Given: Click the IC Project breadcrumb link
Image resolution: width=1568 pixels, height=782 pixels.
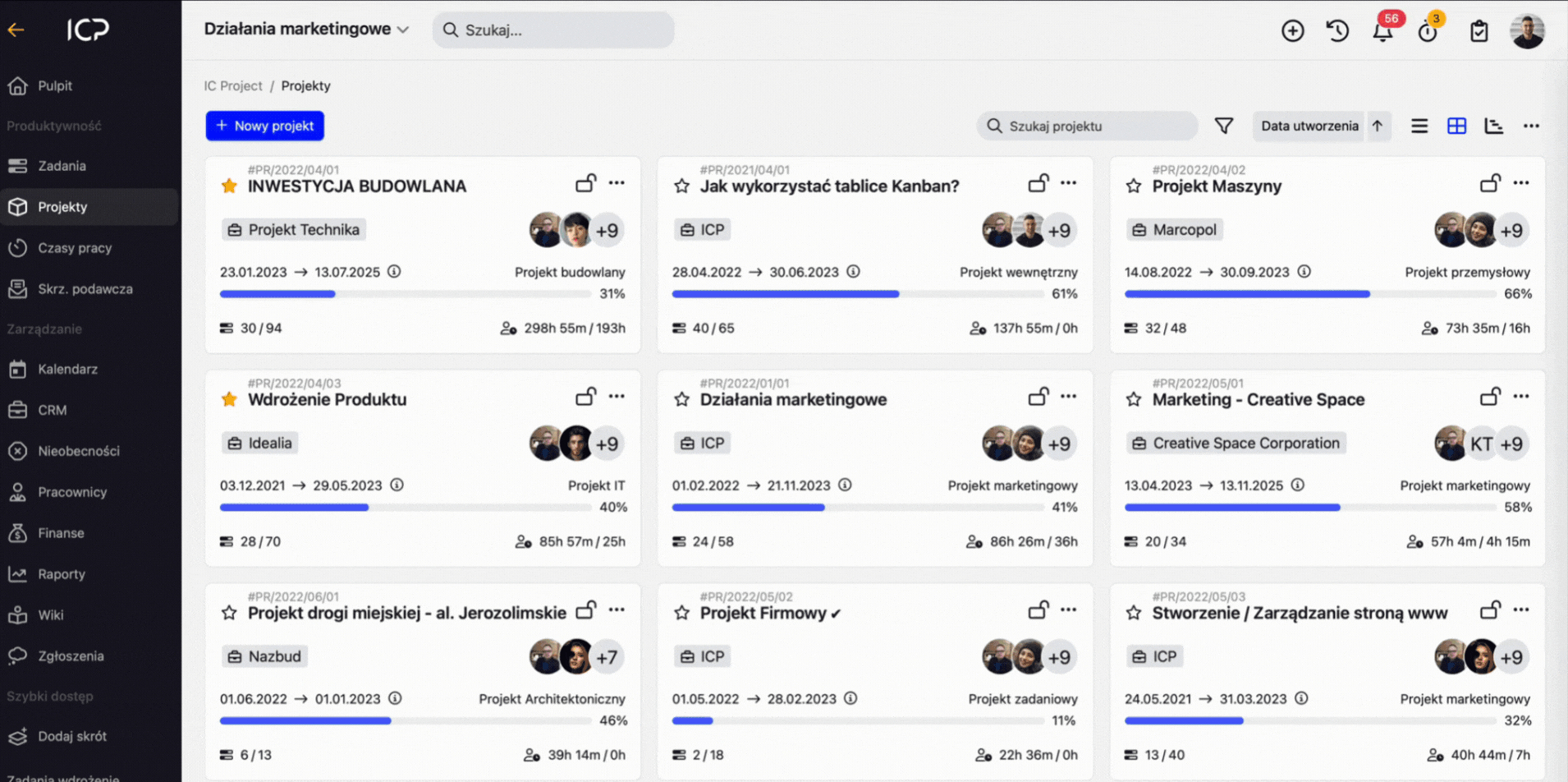Looking at the screenshot, I should 232,85.
